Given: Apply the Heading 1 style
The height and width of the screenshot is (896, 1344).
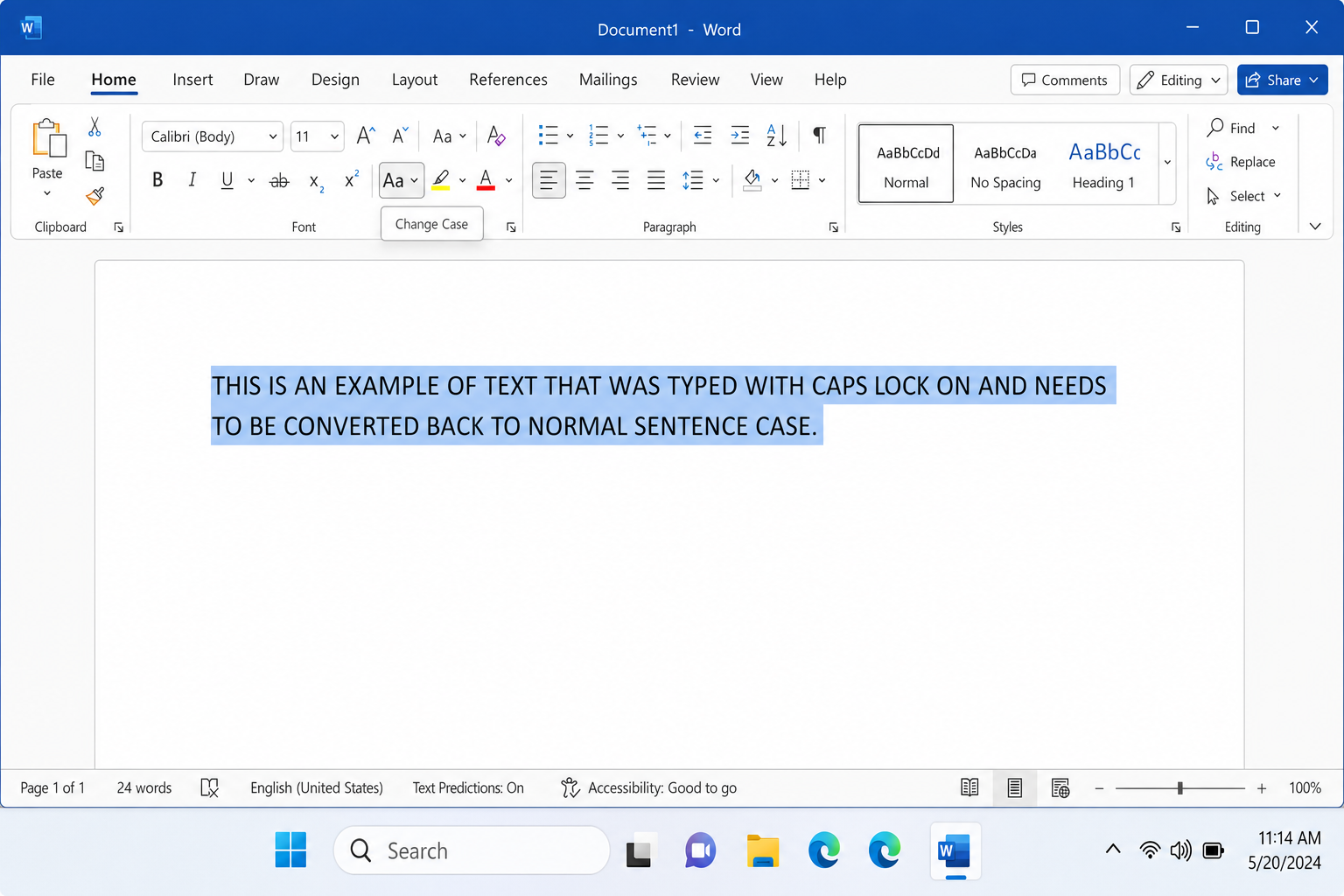Looking at the screenshot, I should pos(1104,164).
